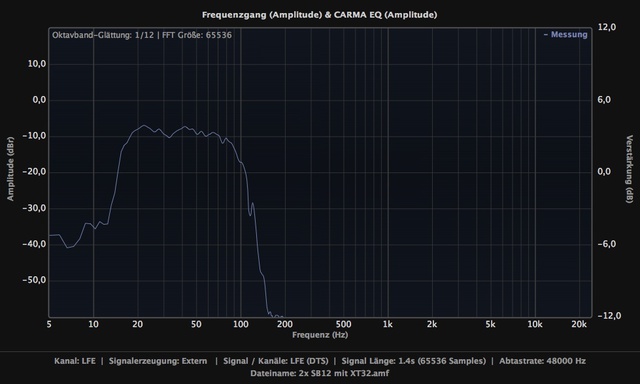This screenshot has height=384, width=640.
Task: Click the Frequenz (Hz) axis label
Action: point(320,335)
